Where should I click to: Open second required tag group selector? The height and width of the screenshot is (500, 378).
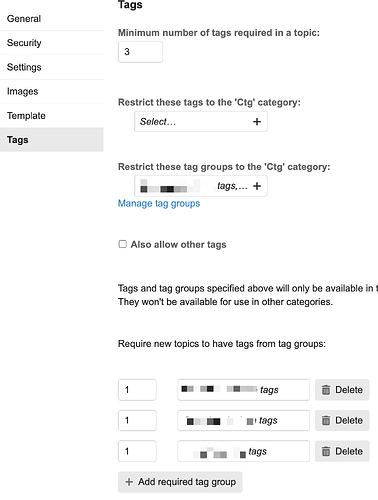click(x=243, y=420)
